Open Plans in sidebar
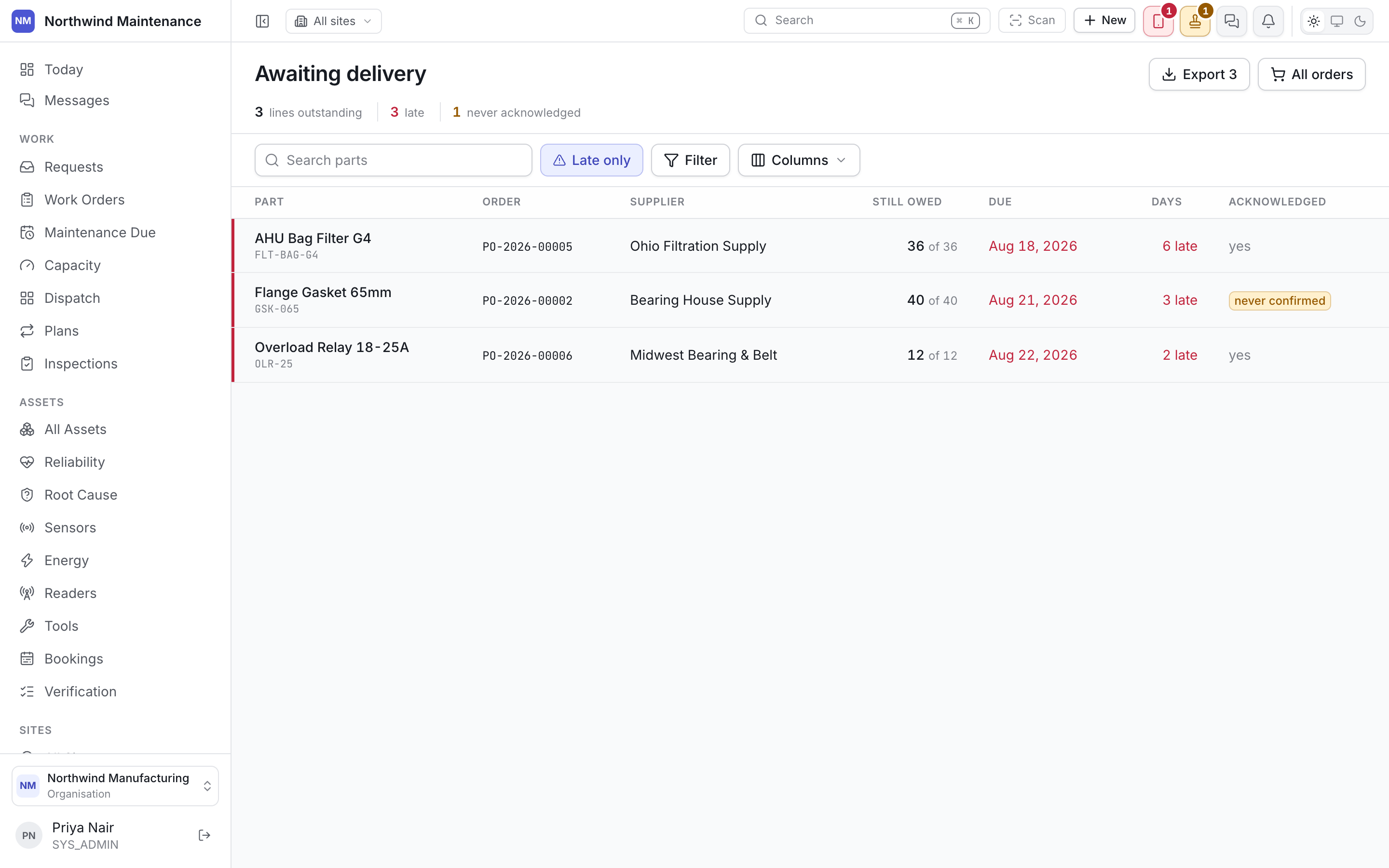This screenshot has width=1389, height=868. pos(115,331)
